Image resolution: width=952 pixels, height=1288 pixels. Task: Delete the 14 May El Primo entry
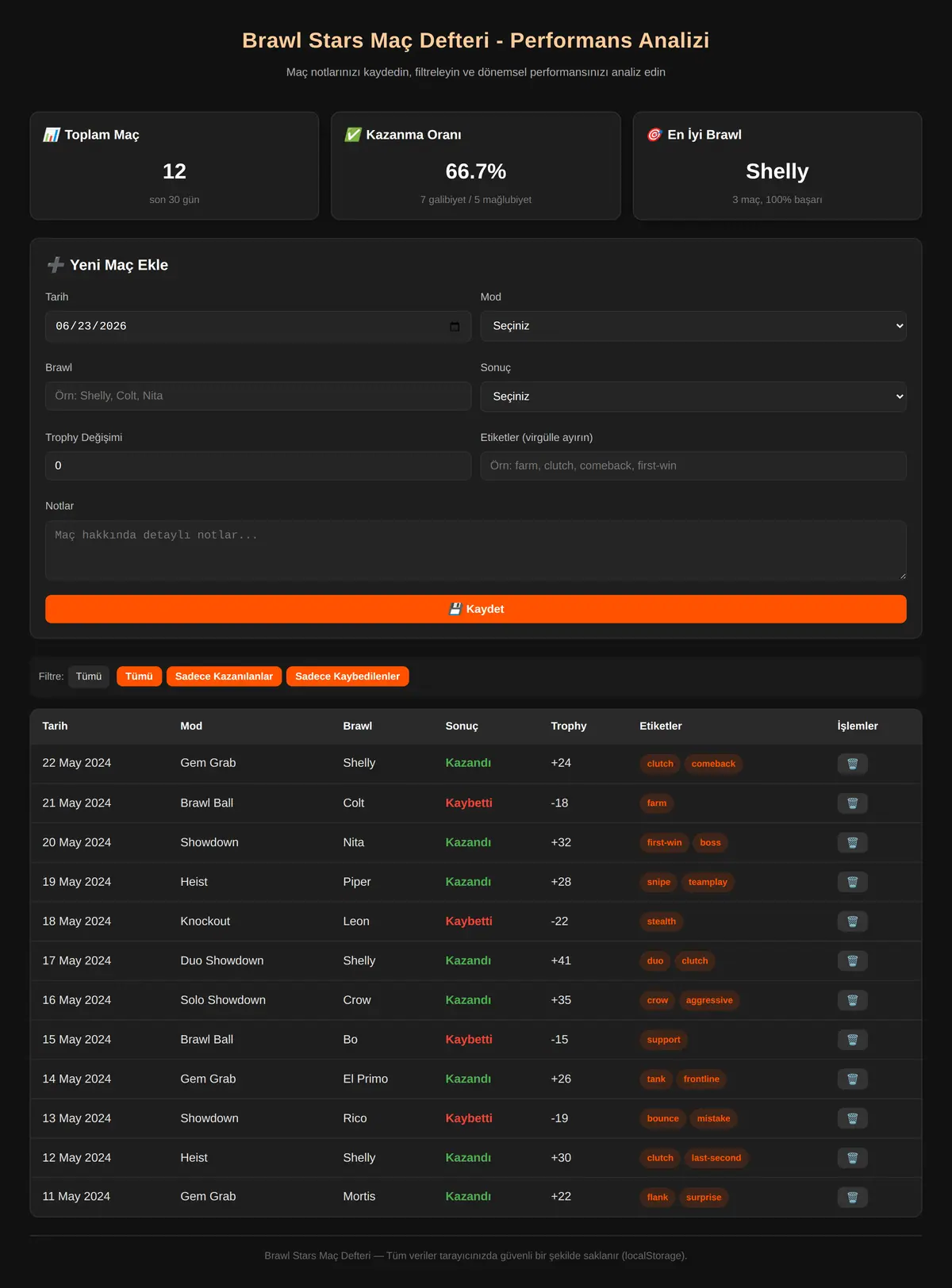tap(852, 1079)
